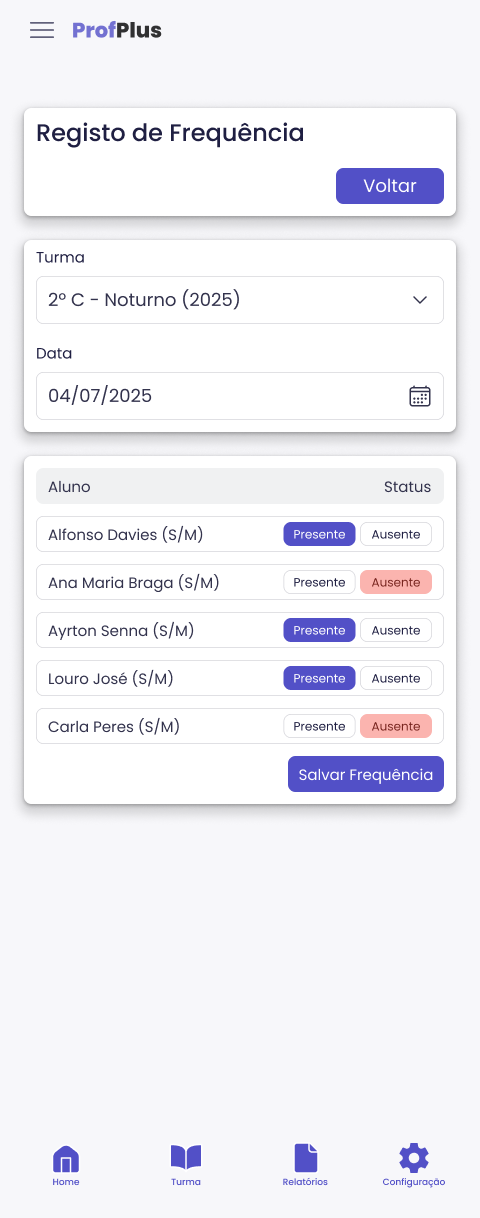Mark Alfonso Davies as Ausente
The image size is (480, 1218).
point(396,534)
